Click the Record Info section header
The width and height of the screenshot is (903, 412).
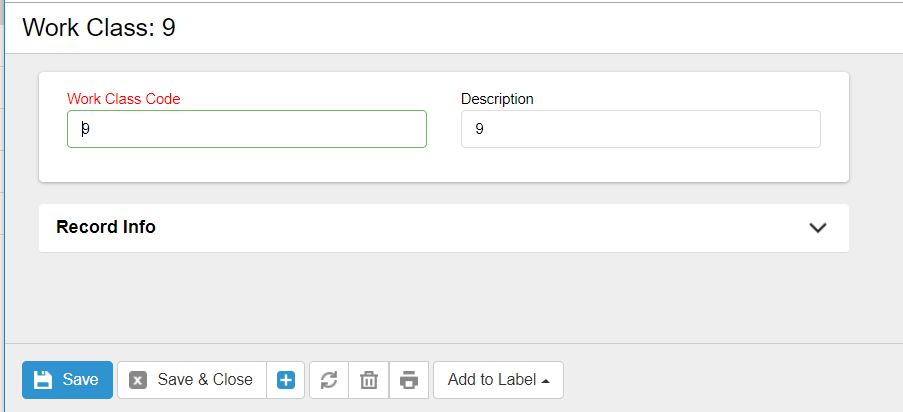click(x=106, y=227)
